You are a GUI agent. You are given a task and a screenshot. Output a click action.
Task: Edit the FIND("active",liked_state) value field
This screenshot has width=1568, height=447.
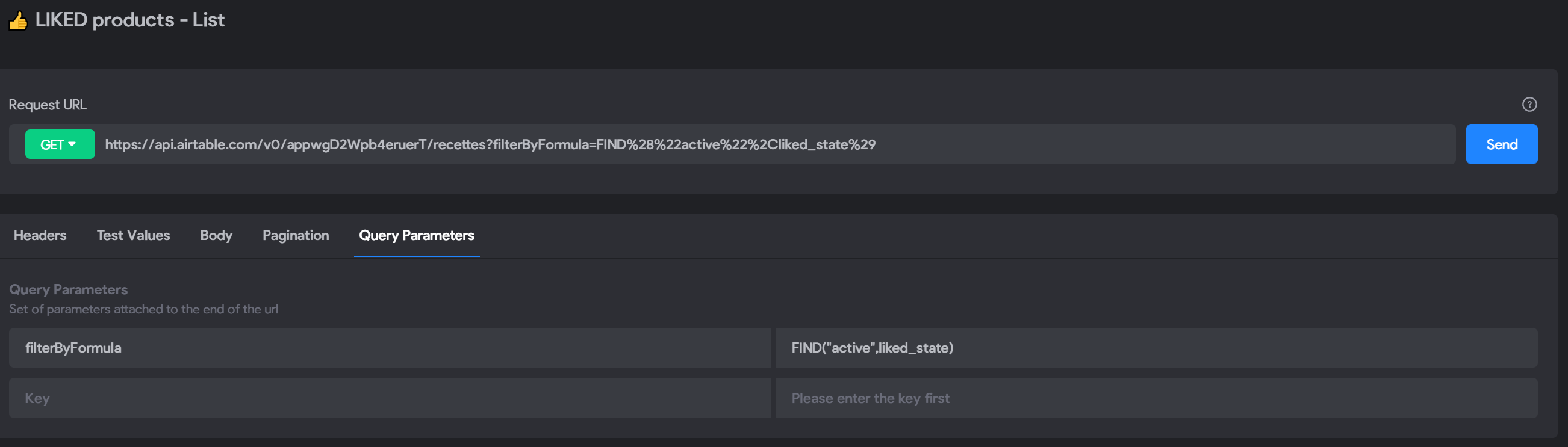click(1157, 348)
